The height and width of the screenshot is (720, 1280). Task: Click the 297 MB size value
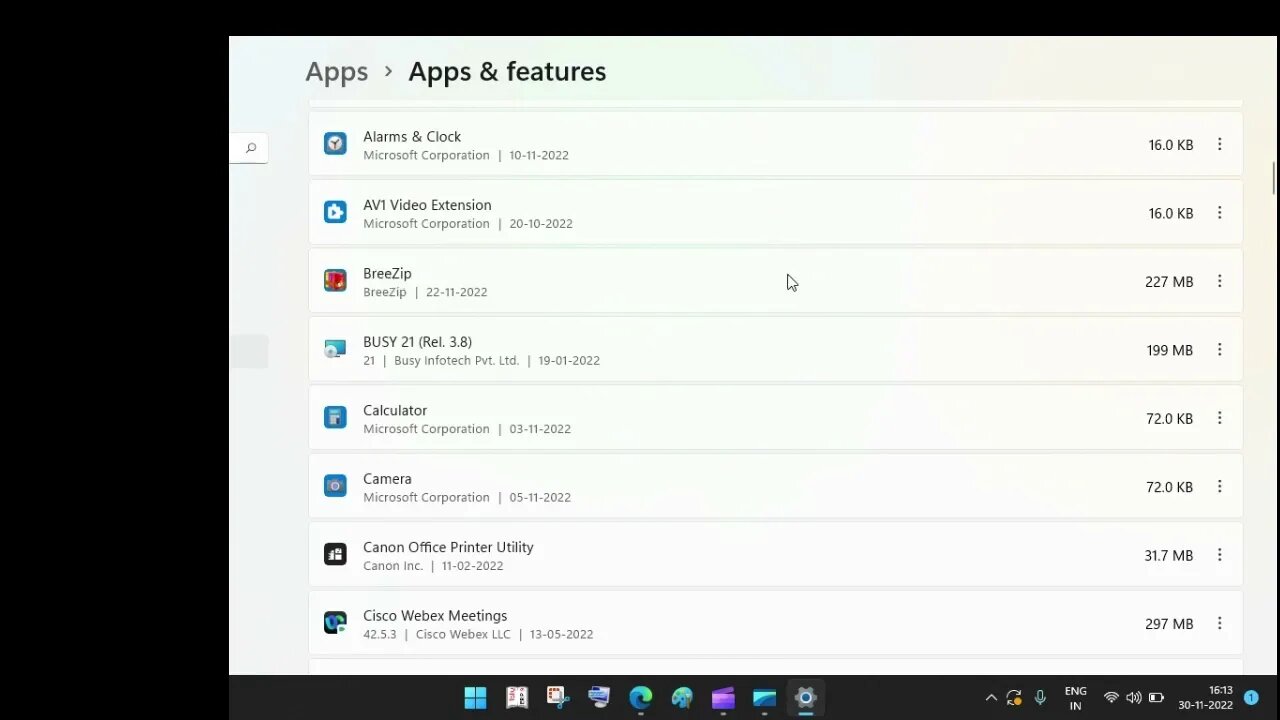1169,624
